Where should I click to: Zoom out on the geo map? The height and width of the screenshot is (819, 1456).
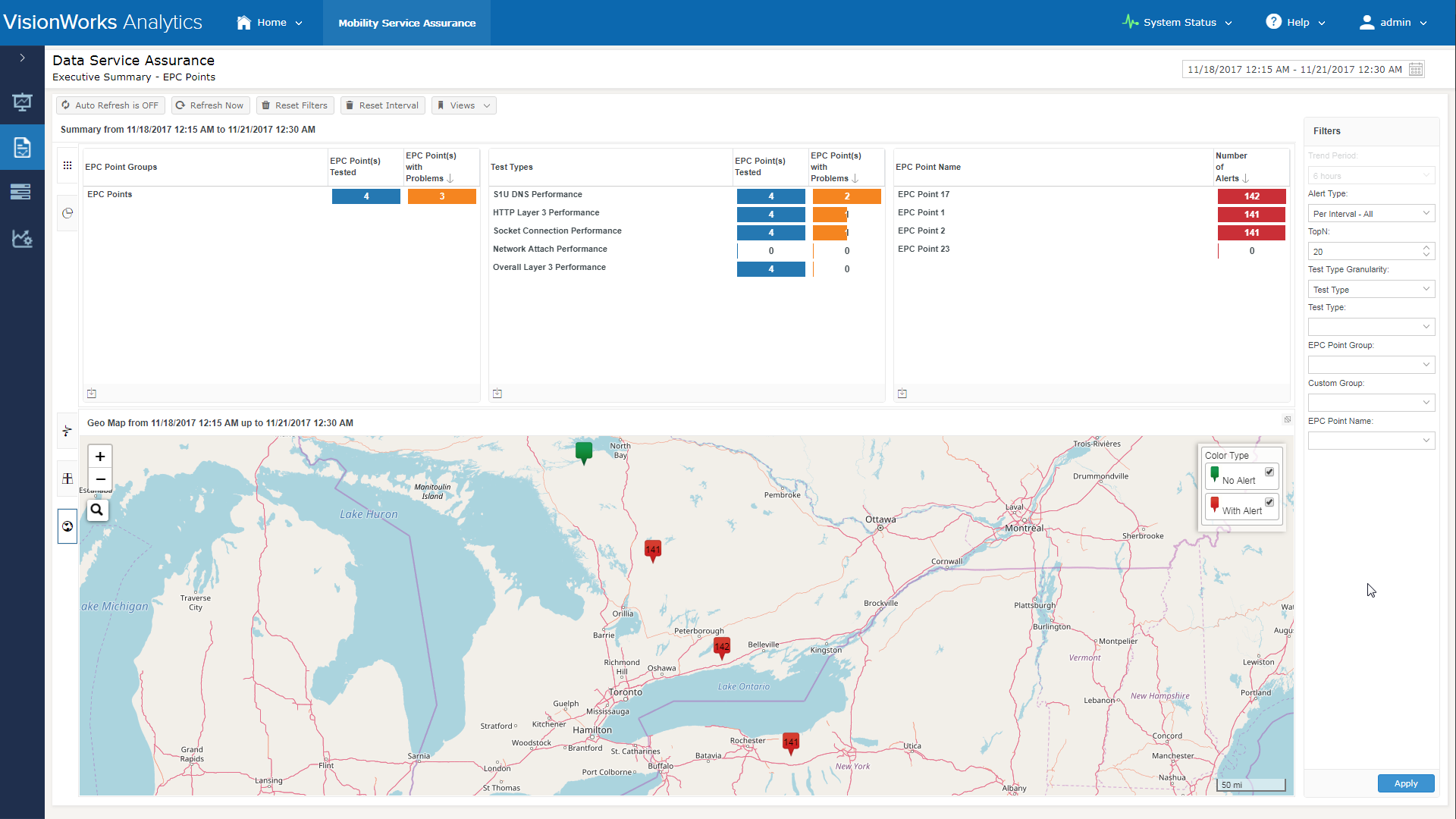pos(100,479)
